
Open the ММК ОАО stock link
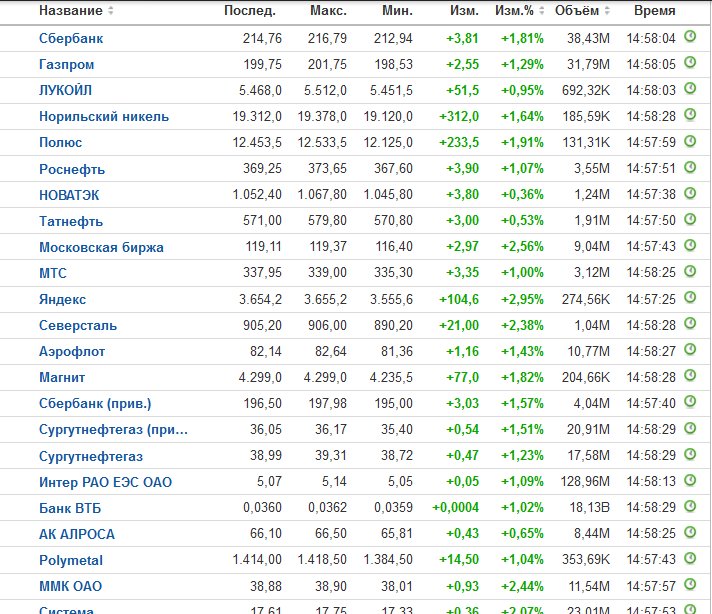coord(70,586)
